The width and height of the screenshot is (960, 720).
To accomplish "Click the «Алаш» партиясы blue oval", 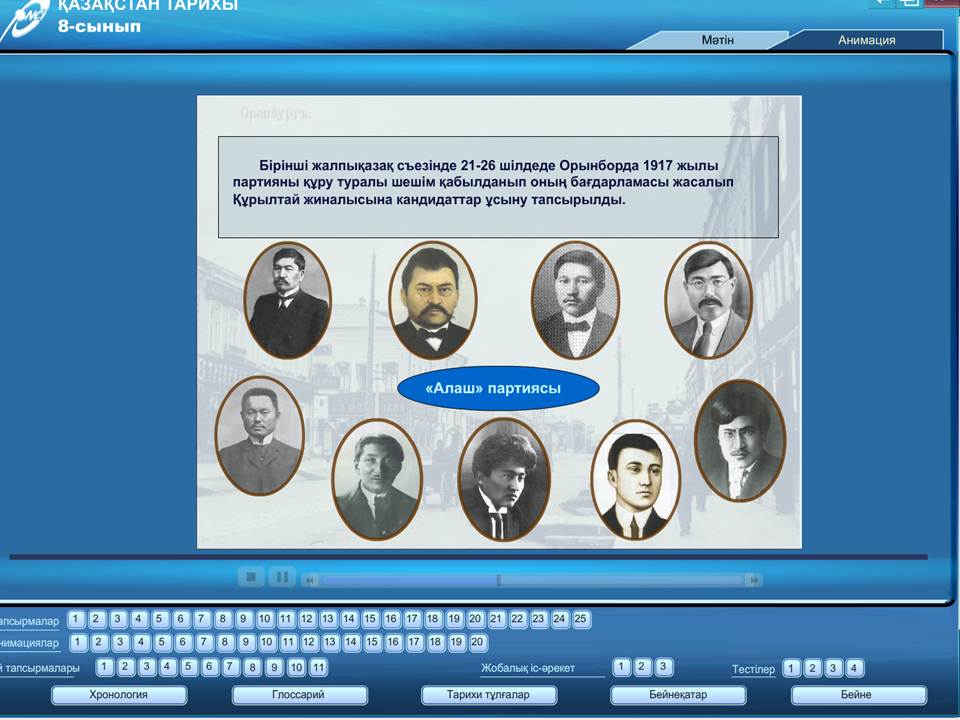I will [498, 388].
